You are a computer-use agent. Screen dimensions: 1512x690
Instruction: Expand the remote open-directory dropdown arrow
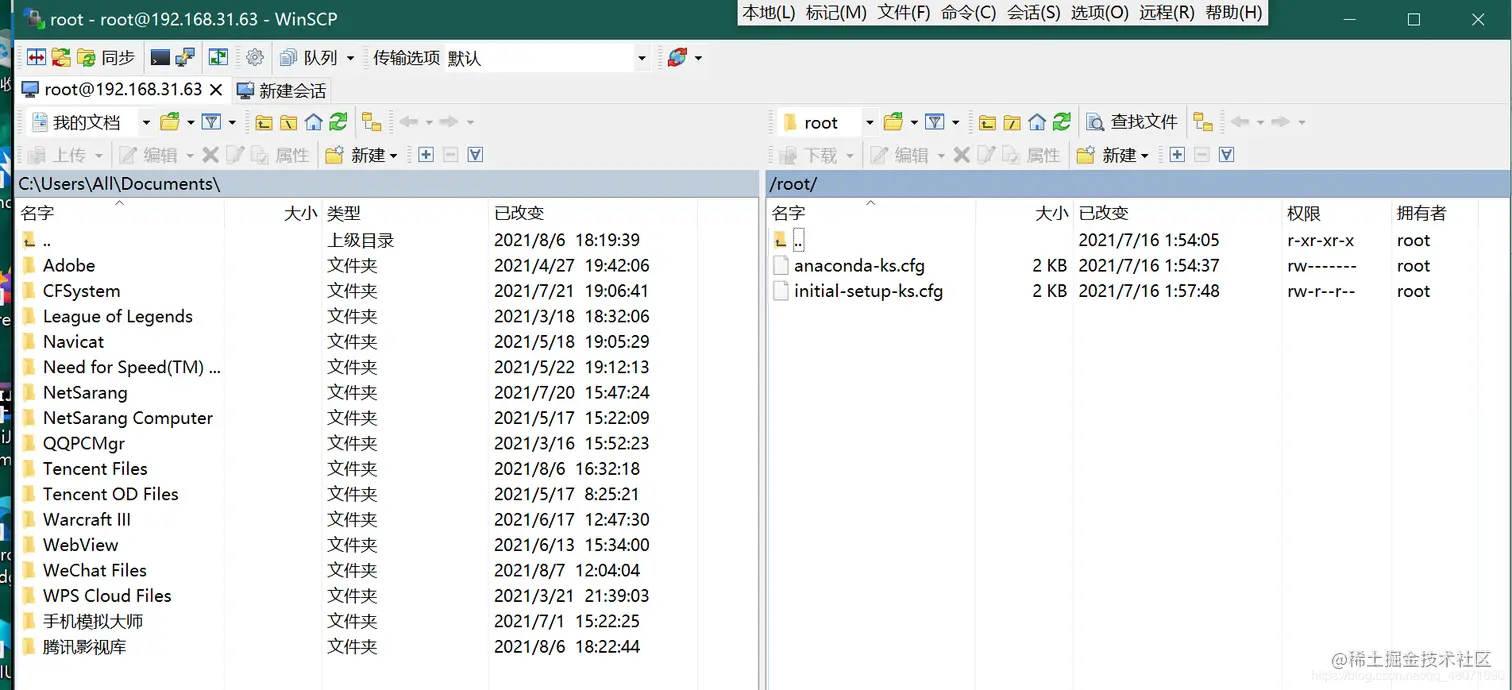click(914, 122)
